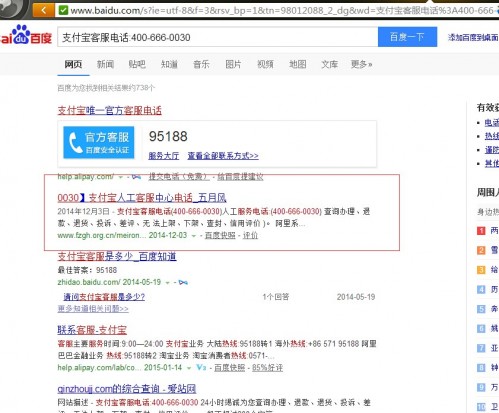Click the 给百度提建议 link

pos(240,177)
